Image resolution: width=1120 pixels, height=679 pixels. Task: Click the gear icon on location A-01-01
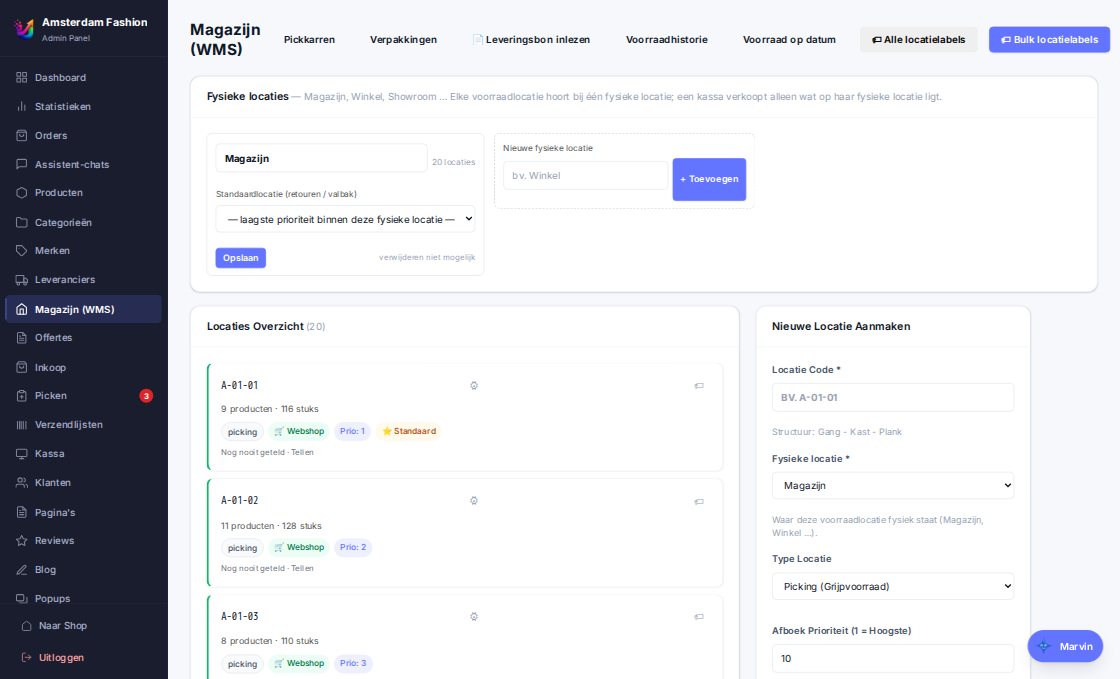474,386
